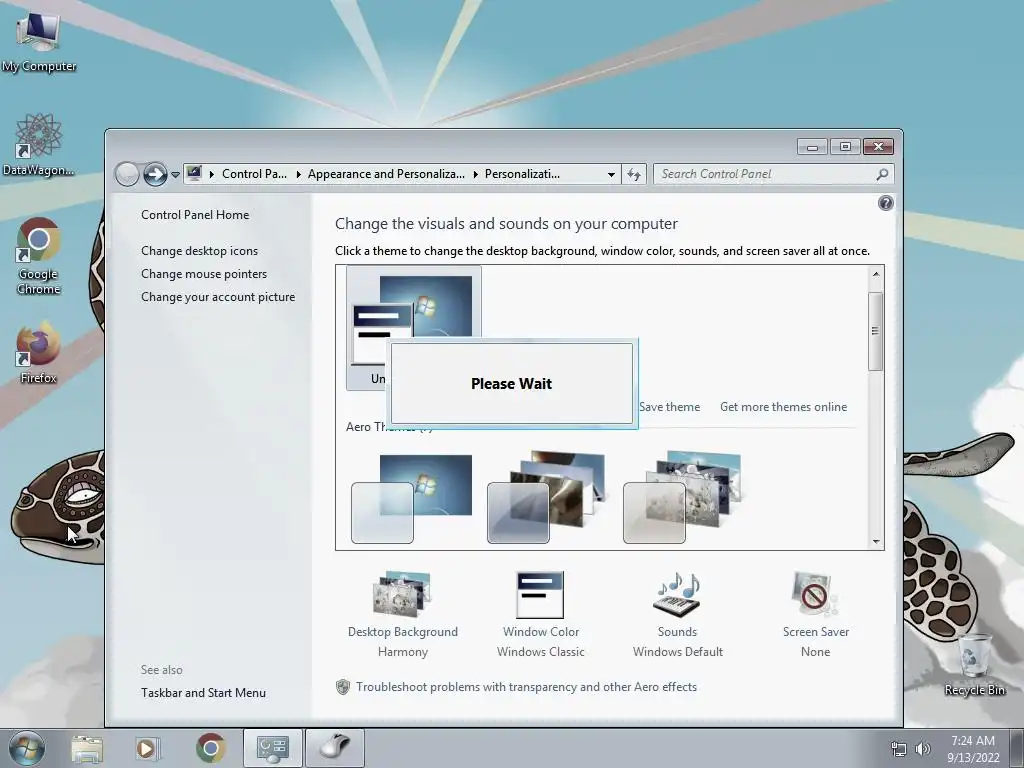Open the DataWagon desktop shortcut

(x=39, y=145)
